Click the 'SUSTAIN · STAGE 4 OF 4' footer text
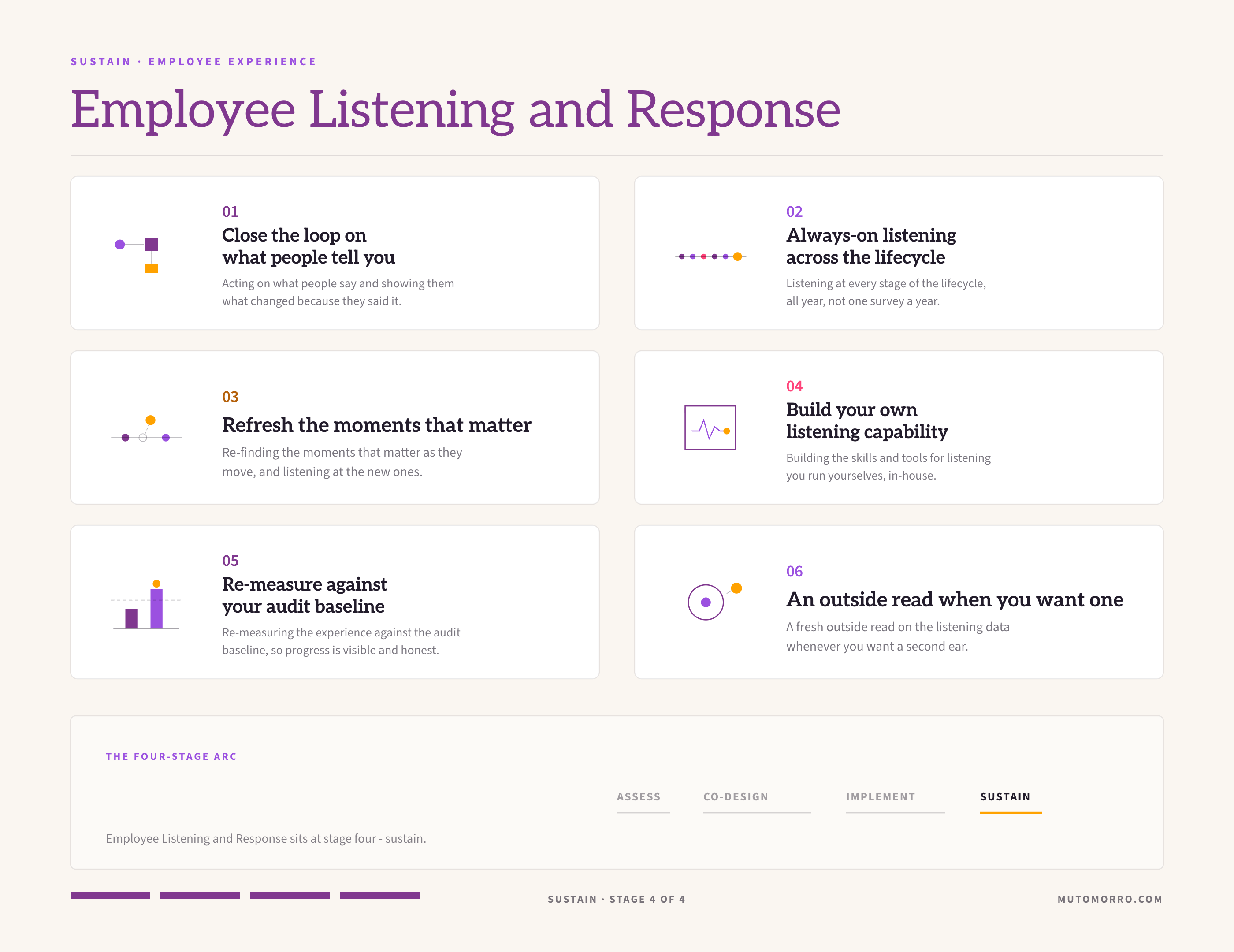Image resolution: width=1234 pixels, height=952 pixels. pyautogui.click(x=617, y=899)
